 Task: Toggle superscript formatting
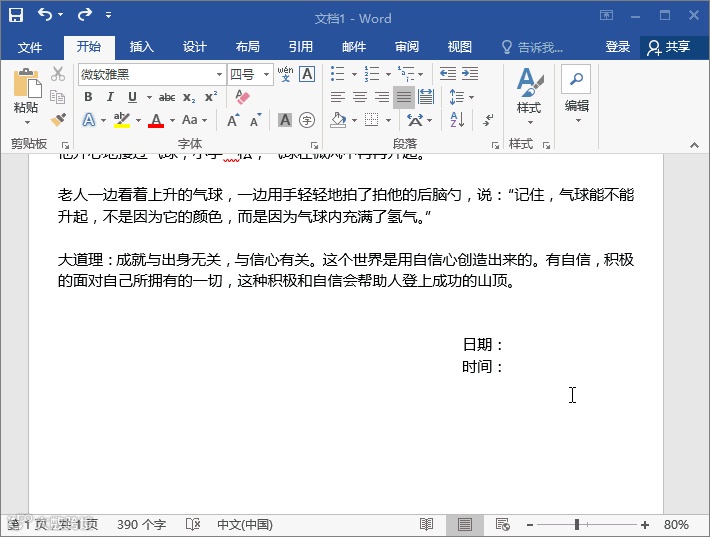tap(211, 97)
